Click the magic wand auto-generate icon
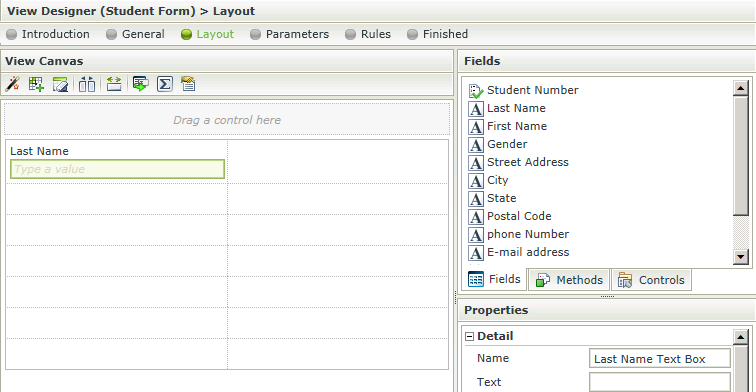 tap(13, 84)
